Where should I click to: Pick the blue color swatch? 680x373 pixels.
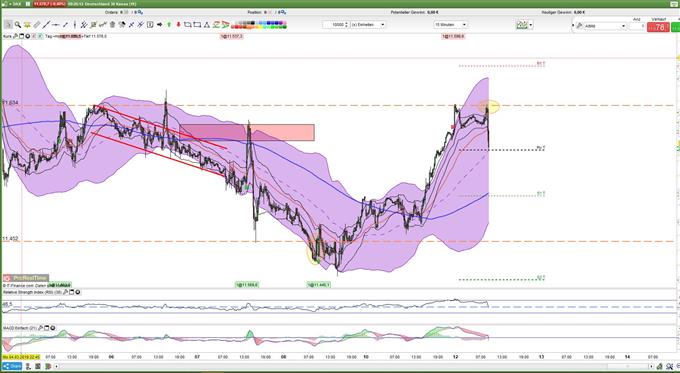(x=272, y=23)
